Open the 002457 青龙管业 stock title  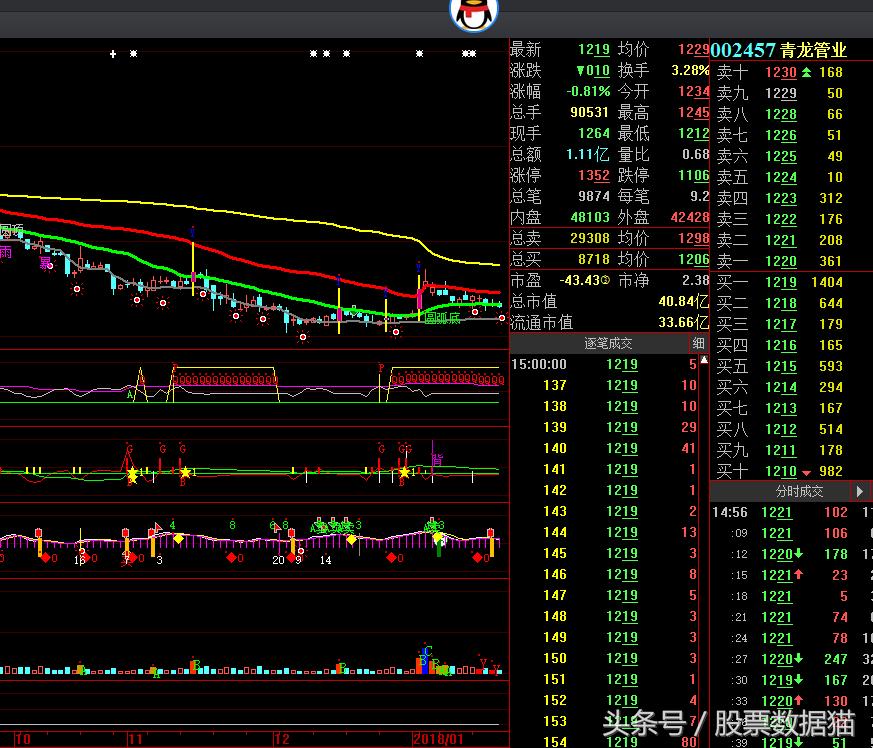[x=778, y=50]
